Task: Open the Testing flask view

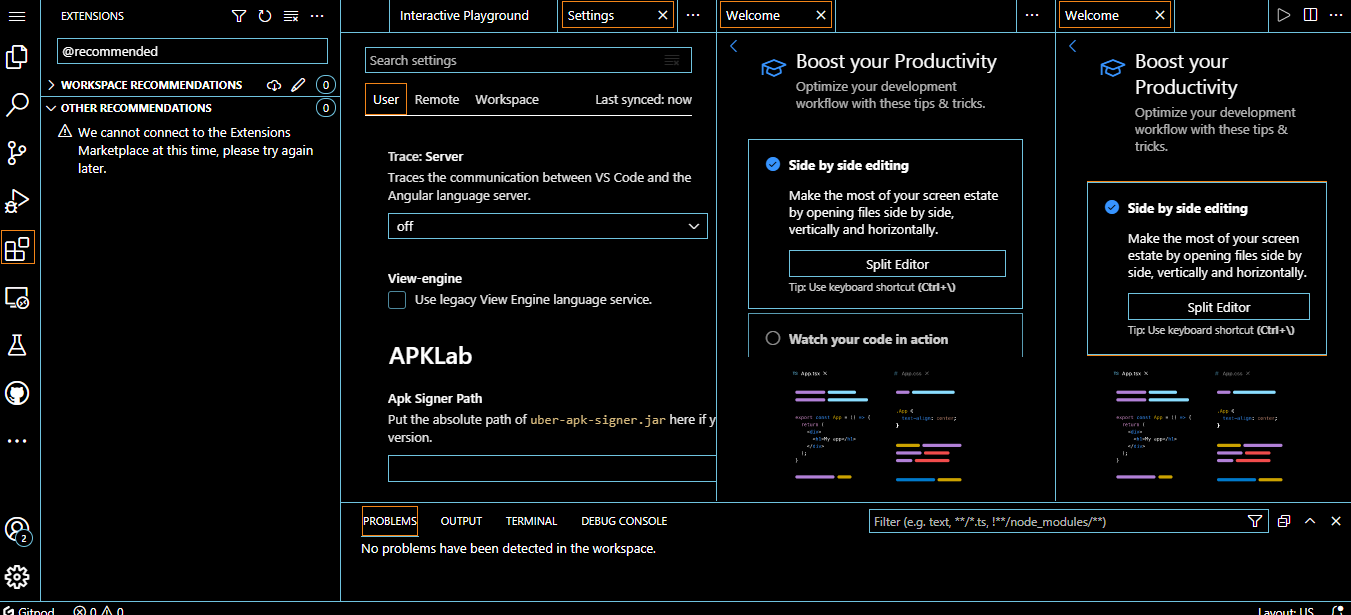Action: (x=17, y=345)
